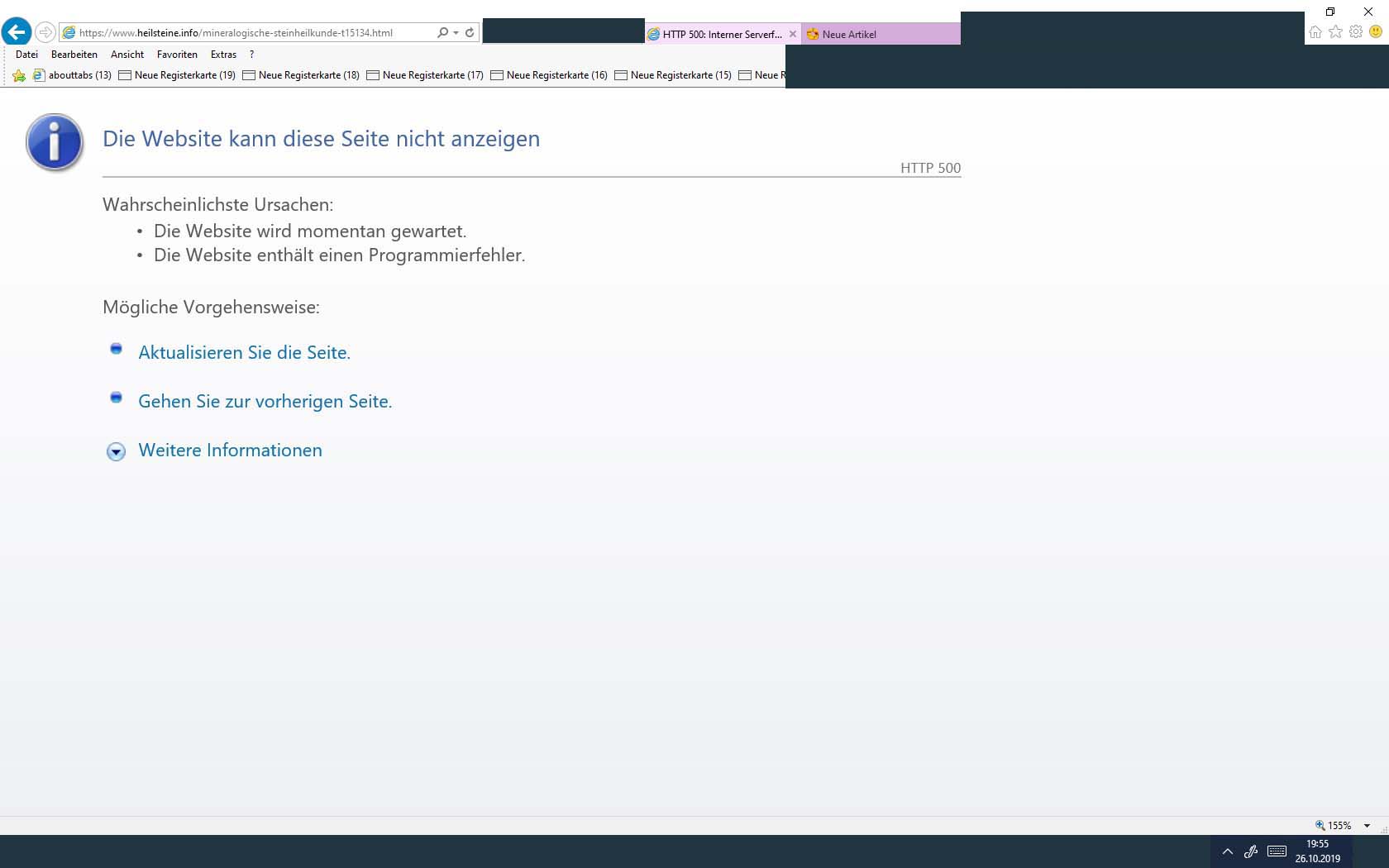Image resolution: width=1389 pixels, height=868 pixels.
Task: Click 'Gehen Sie zur vorherigen Seite' link
Action: [x=265, y=402]
